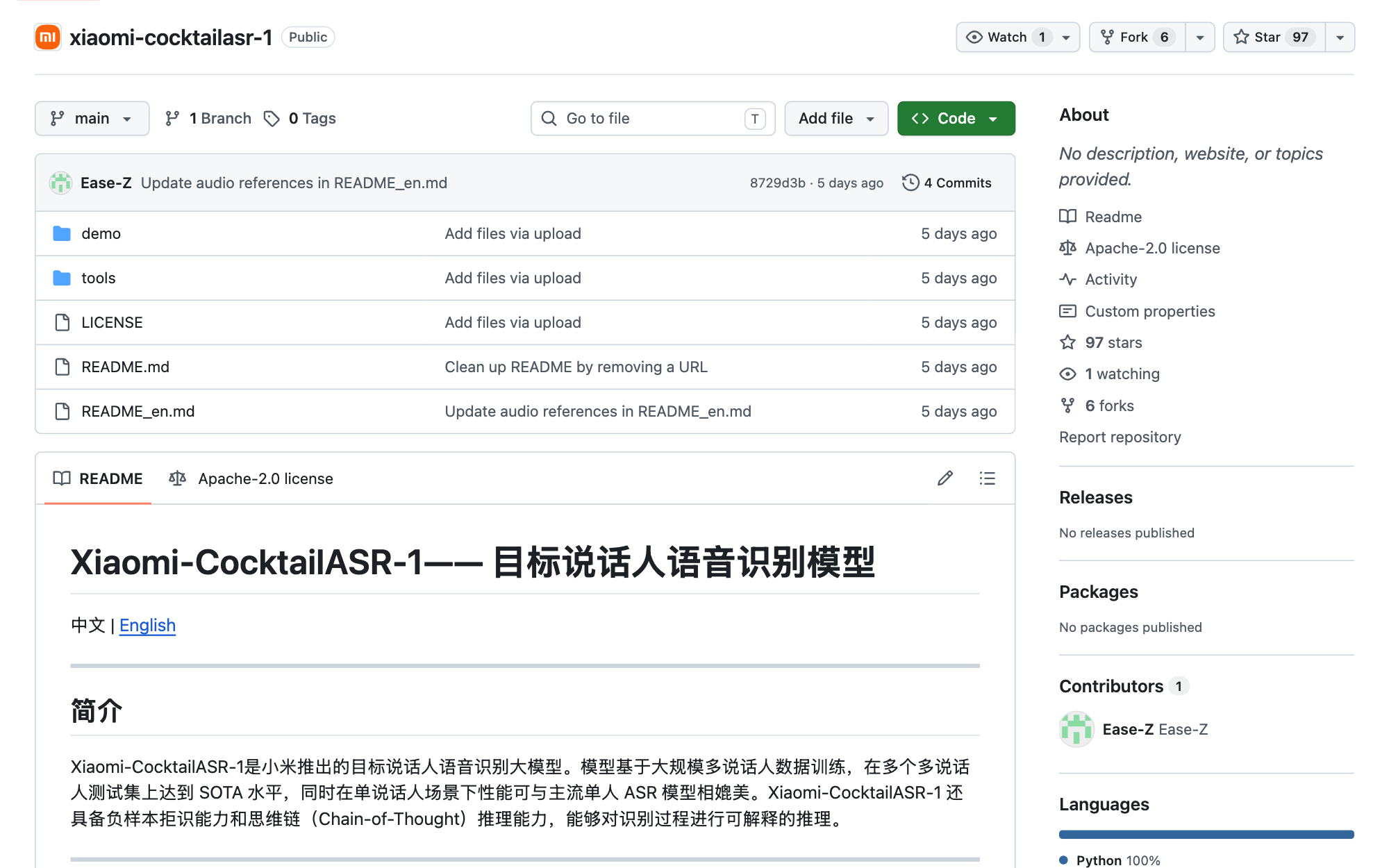
Task: Open the Add file dropdown
Action: 836,119
